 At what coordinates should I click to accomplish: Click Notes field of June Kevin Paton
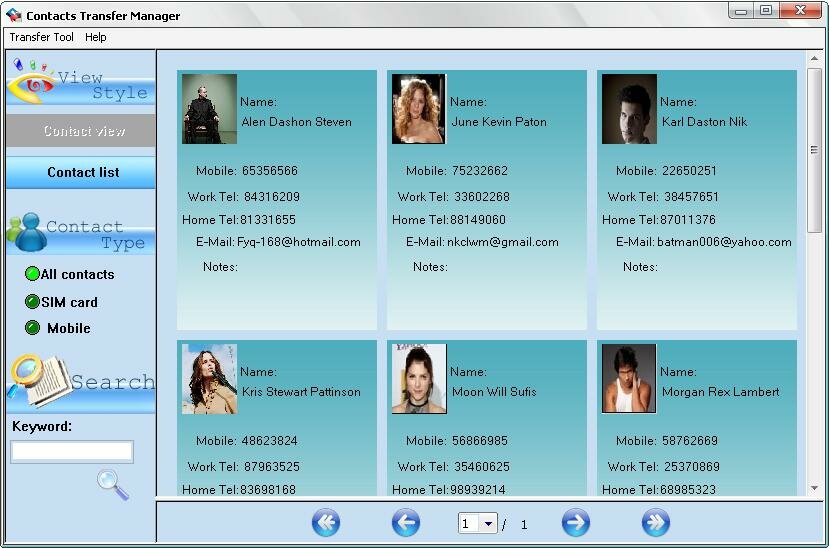[x=430, y=267]
